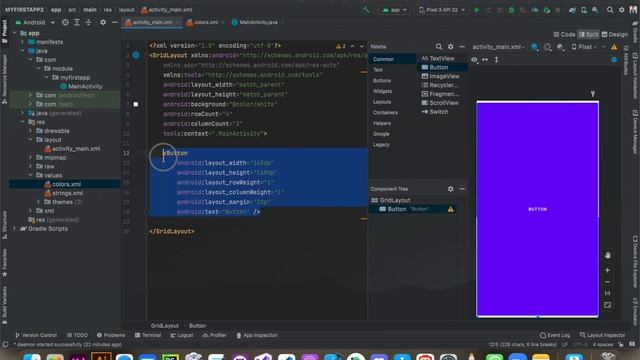Open the Event Log

[x=555, y=335]
